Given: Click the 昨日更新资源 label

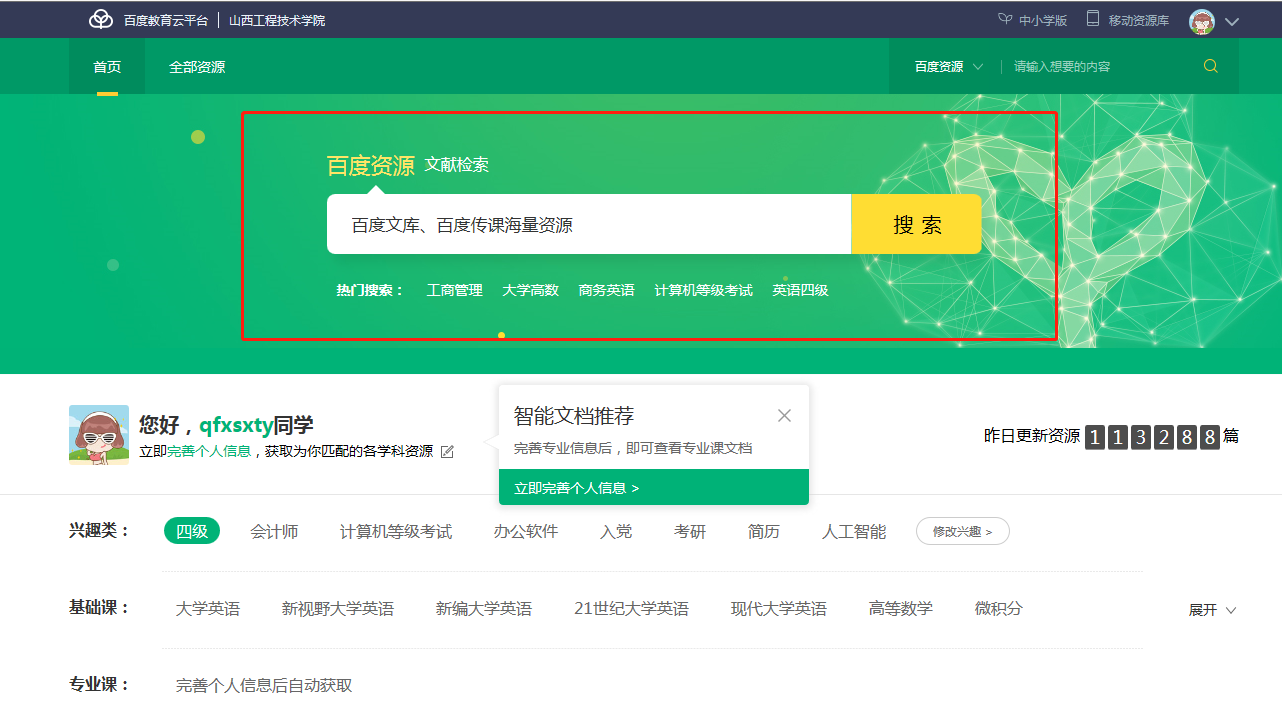Looking at the screenshot, I should [1032, 436].
